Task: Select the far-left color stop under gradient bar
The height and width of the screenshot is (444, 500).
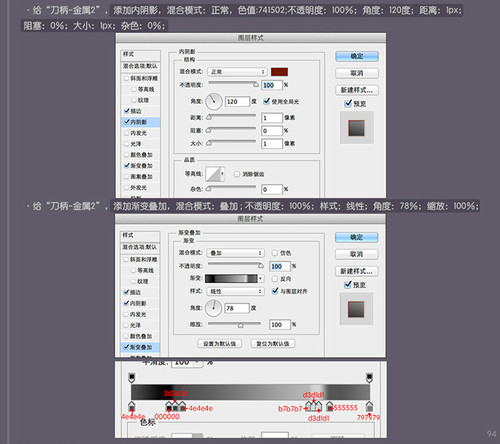Action: tap(132, 406)
